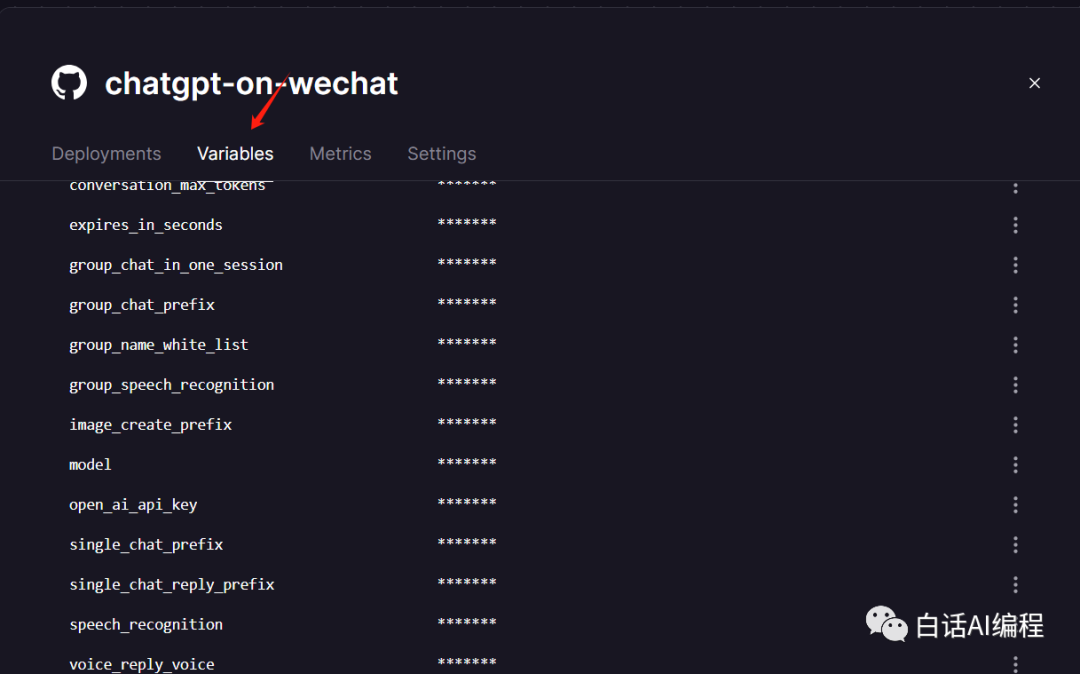Open three-dot menu for group_name_white_list
Viewport: 1080px width, 674px height.
(1015, 345)
